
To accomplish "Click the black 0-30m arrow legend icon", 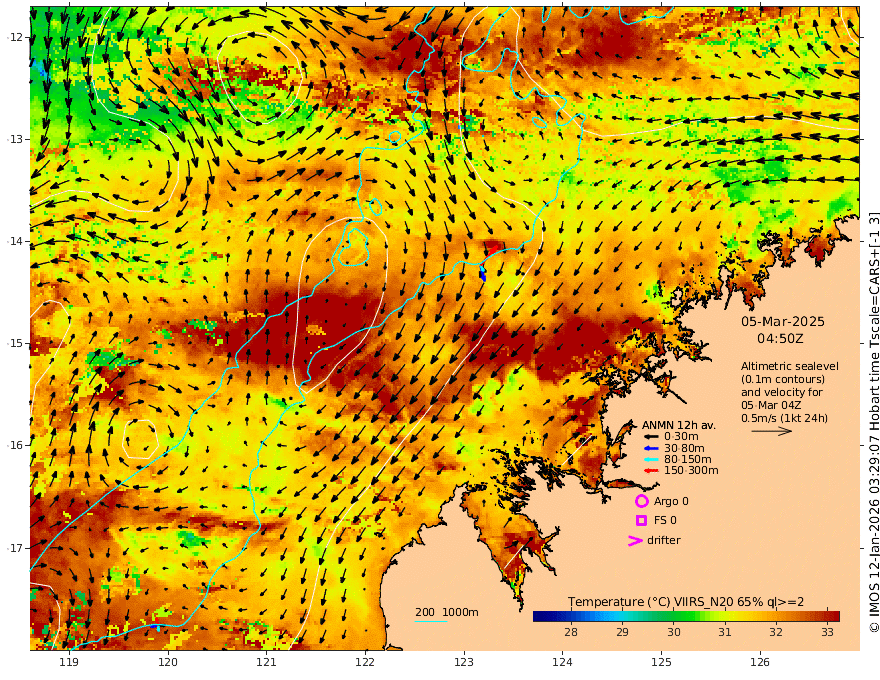I will point(650,437).
